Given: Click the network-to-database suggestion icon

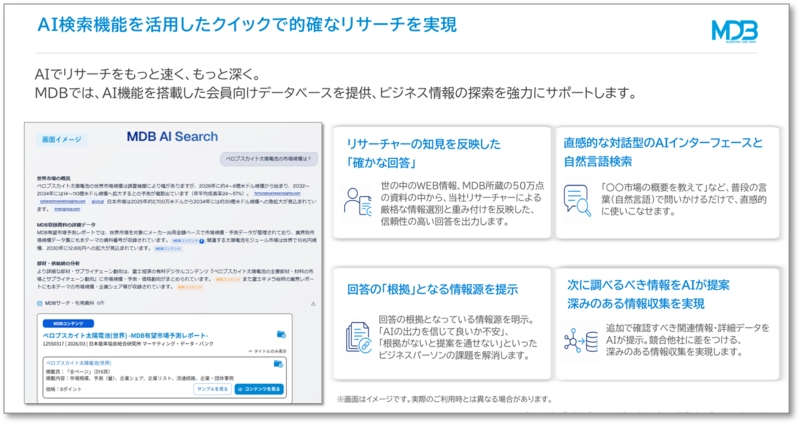Looking at the screenshot, I should 581,341.
